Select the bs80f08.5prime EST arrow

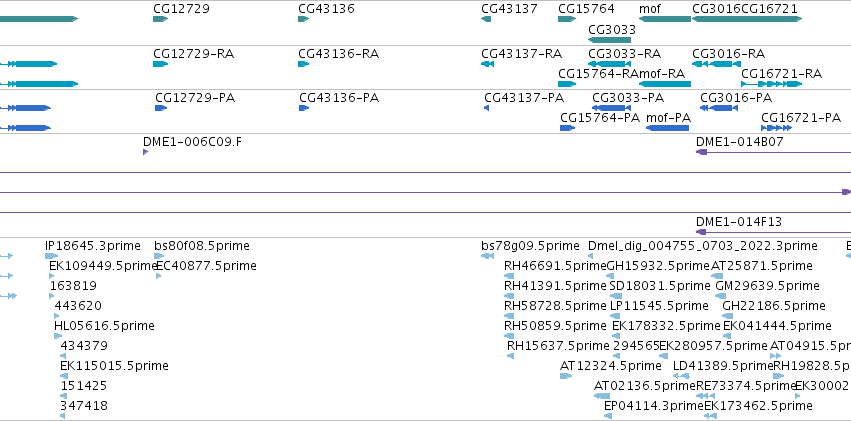coord(159,256)
